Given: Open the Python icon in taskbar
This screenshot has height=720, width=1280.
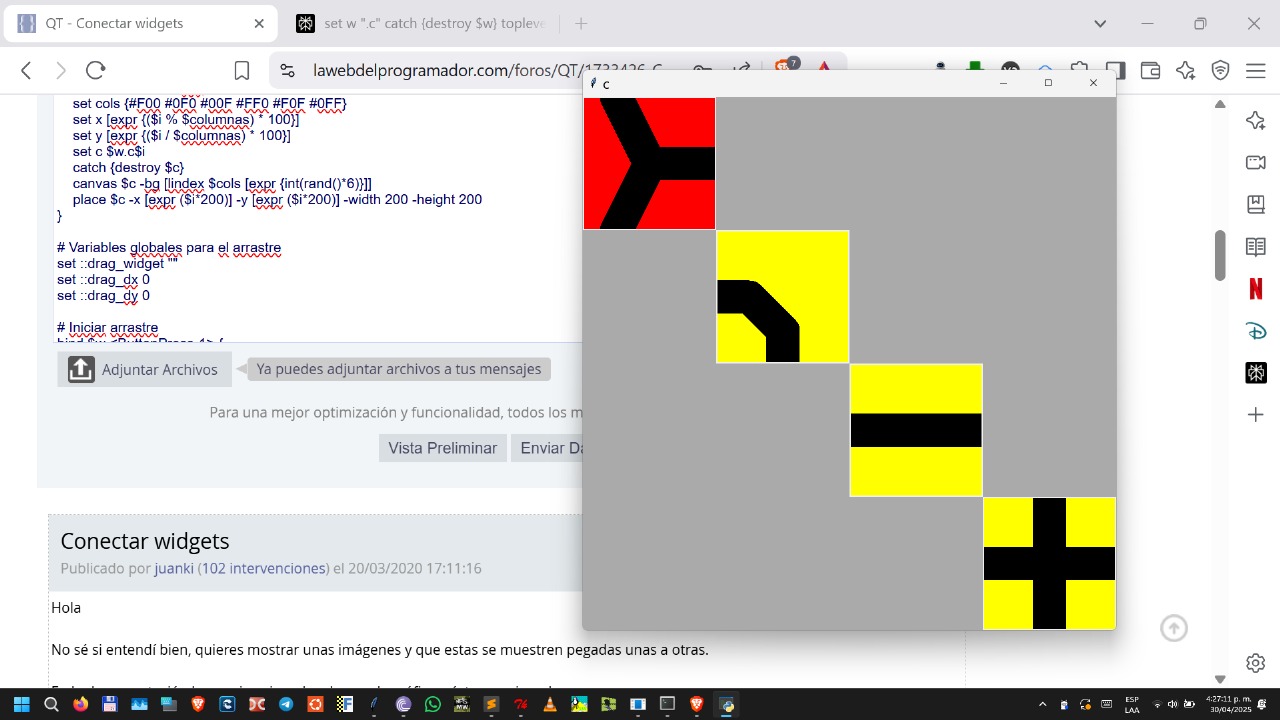Looking at the screenshot, I should 726,704.
